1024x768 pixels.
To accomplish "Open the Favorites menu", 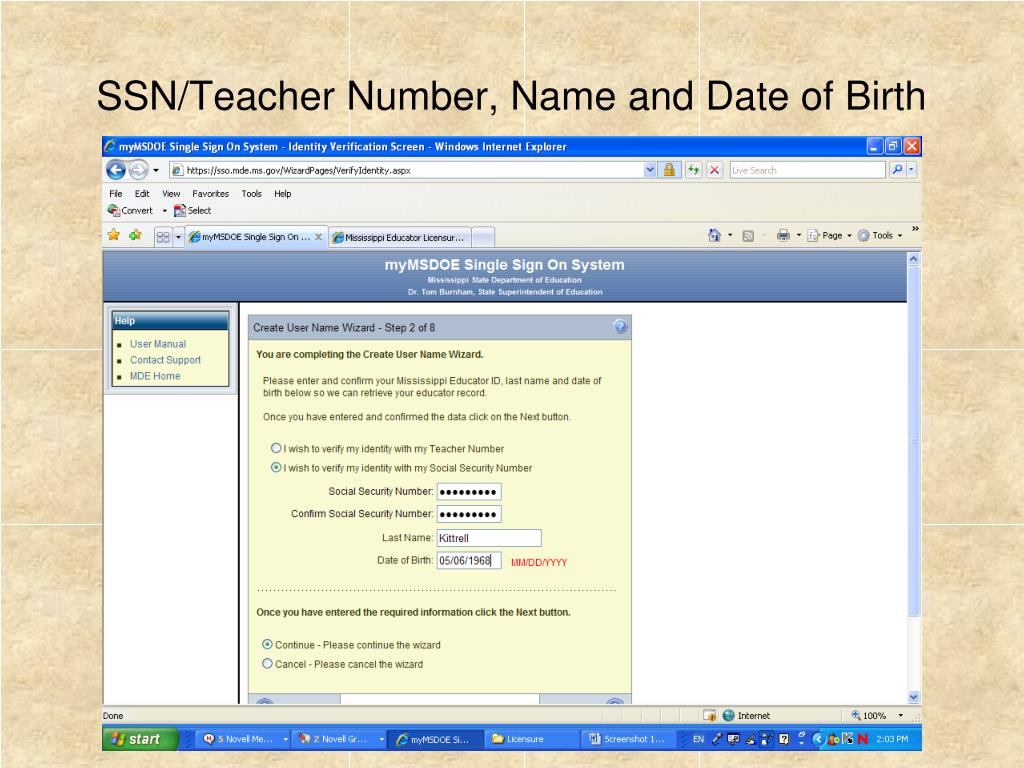I will point(210,194).
